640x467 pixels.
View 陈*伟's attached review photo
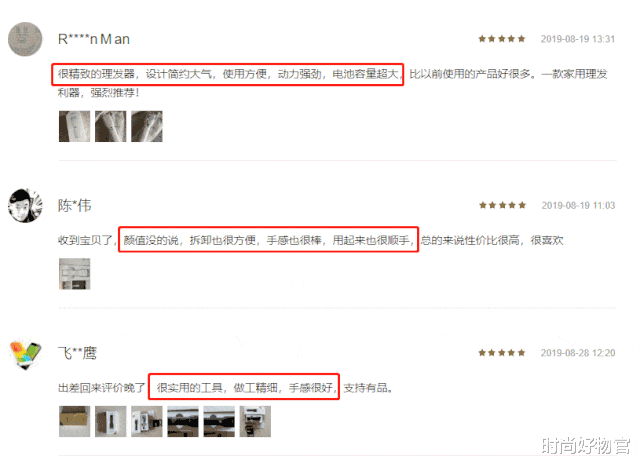coord(74,274)
